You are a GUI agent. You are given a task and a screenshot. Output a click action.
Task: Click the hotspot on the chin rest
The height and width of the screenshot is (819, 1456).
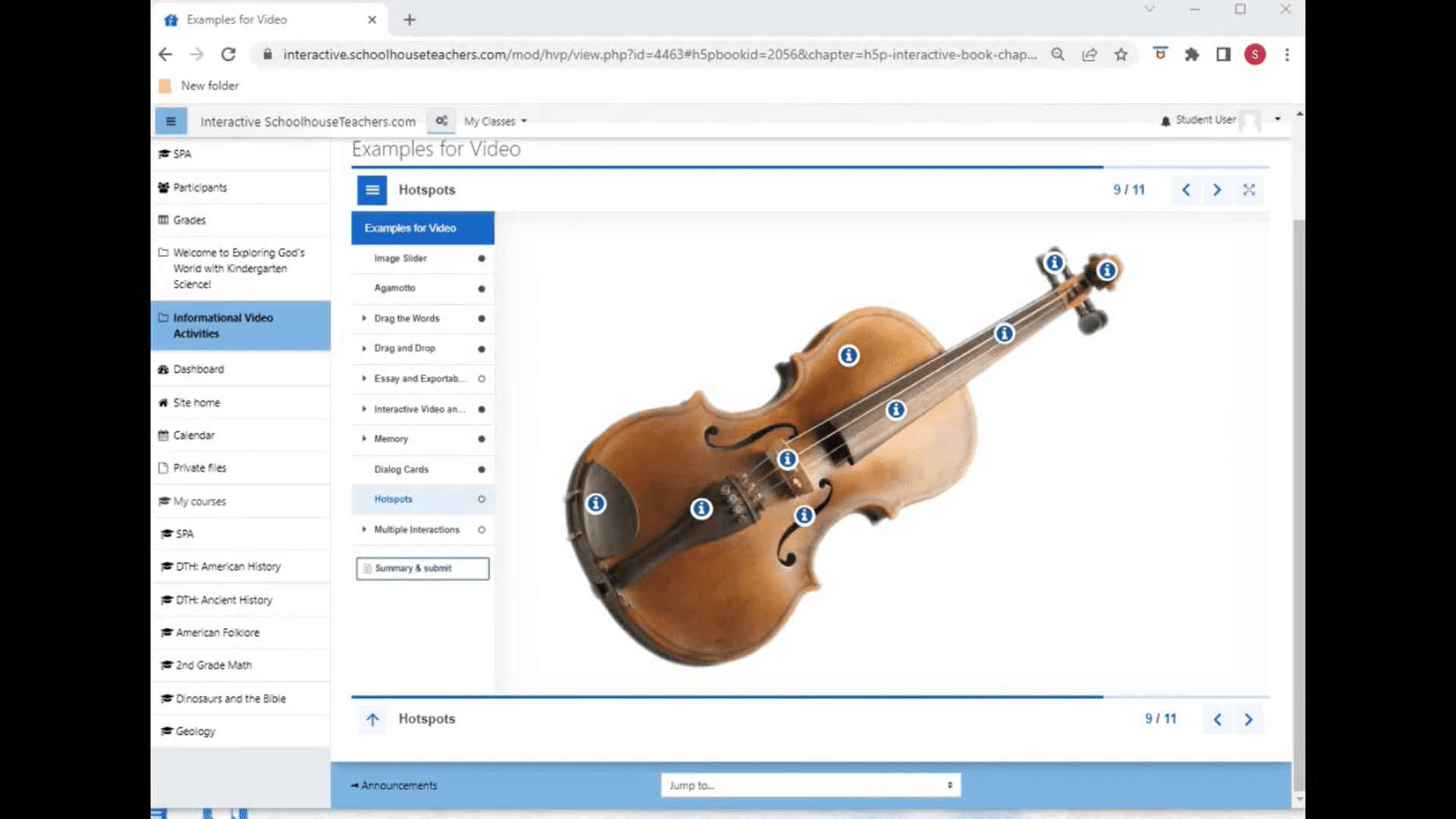[596, 504]
